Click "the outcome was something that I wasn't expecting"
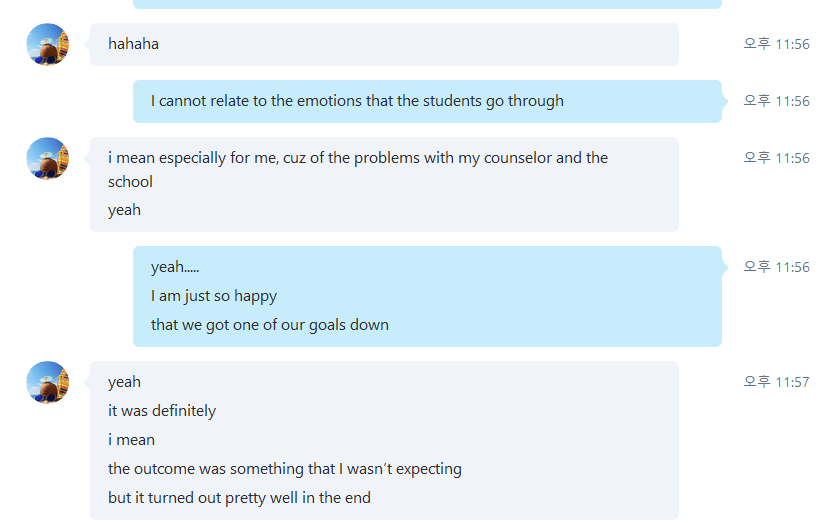Viewport: 832px width, 523px height. 285,469
